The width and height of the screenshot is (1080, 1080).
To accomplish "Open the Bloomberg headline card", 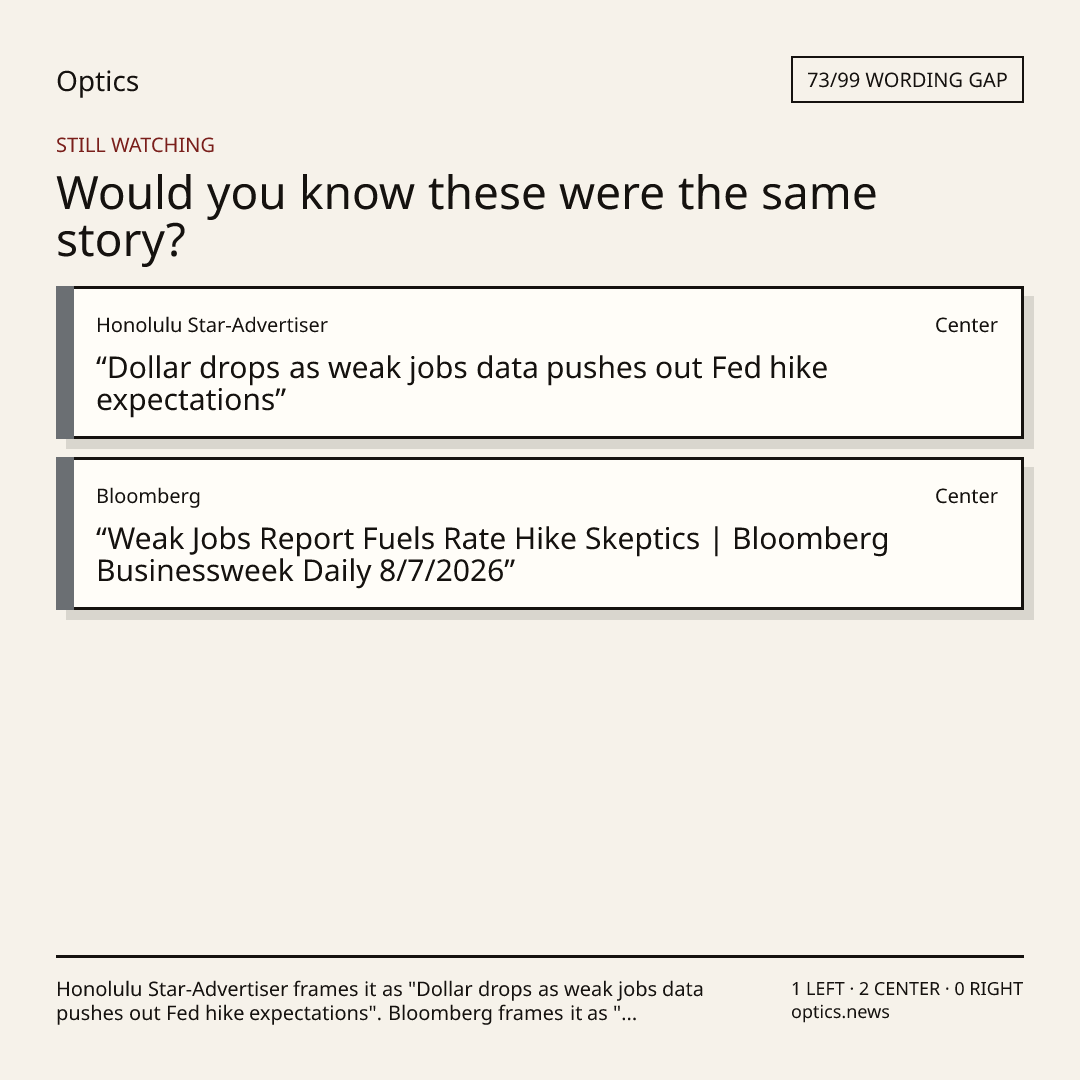I will click(540, 533).
